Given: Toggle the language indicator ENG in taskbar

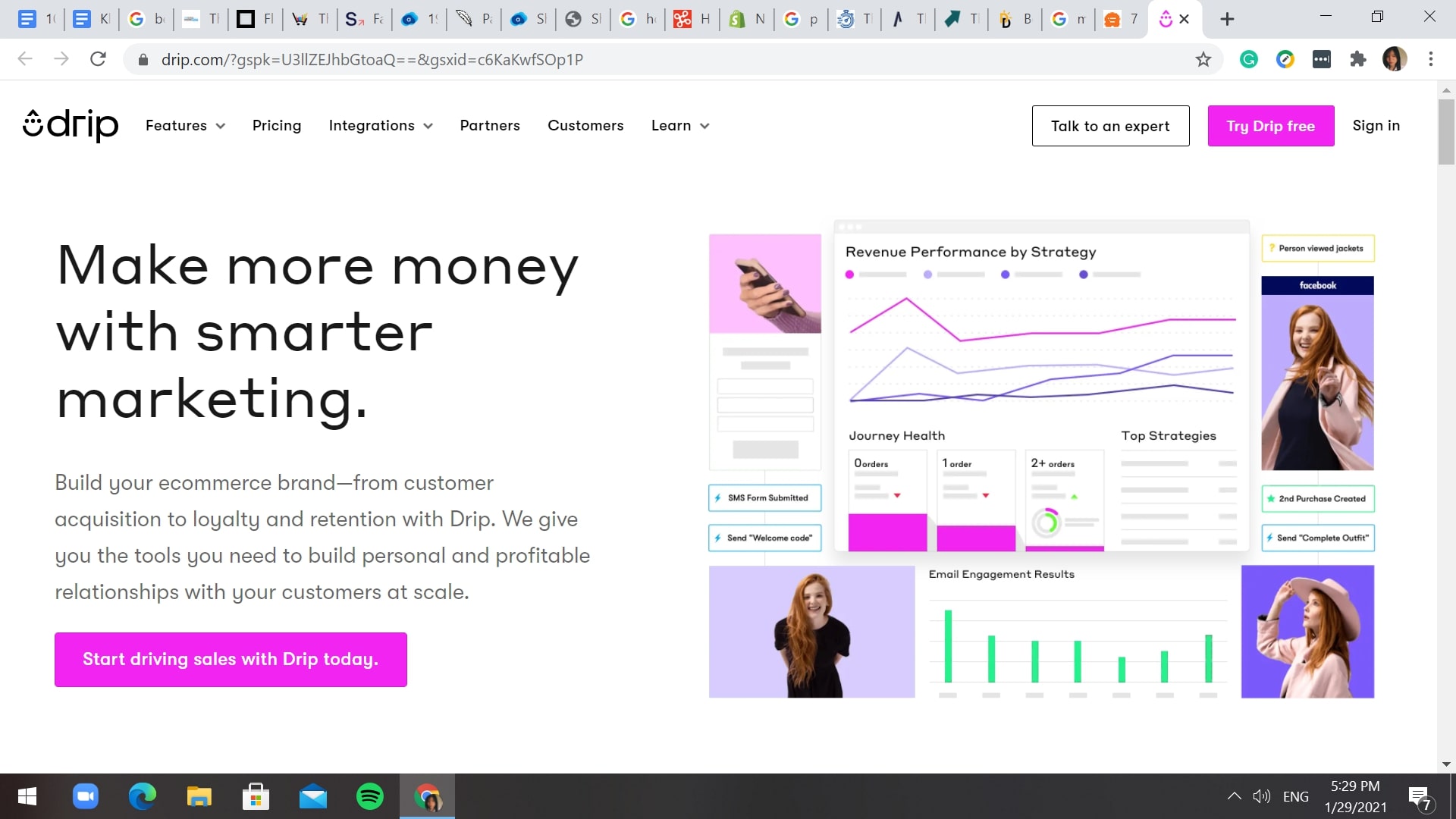Looking at the screenshot, I should pos(1298,796).
